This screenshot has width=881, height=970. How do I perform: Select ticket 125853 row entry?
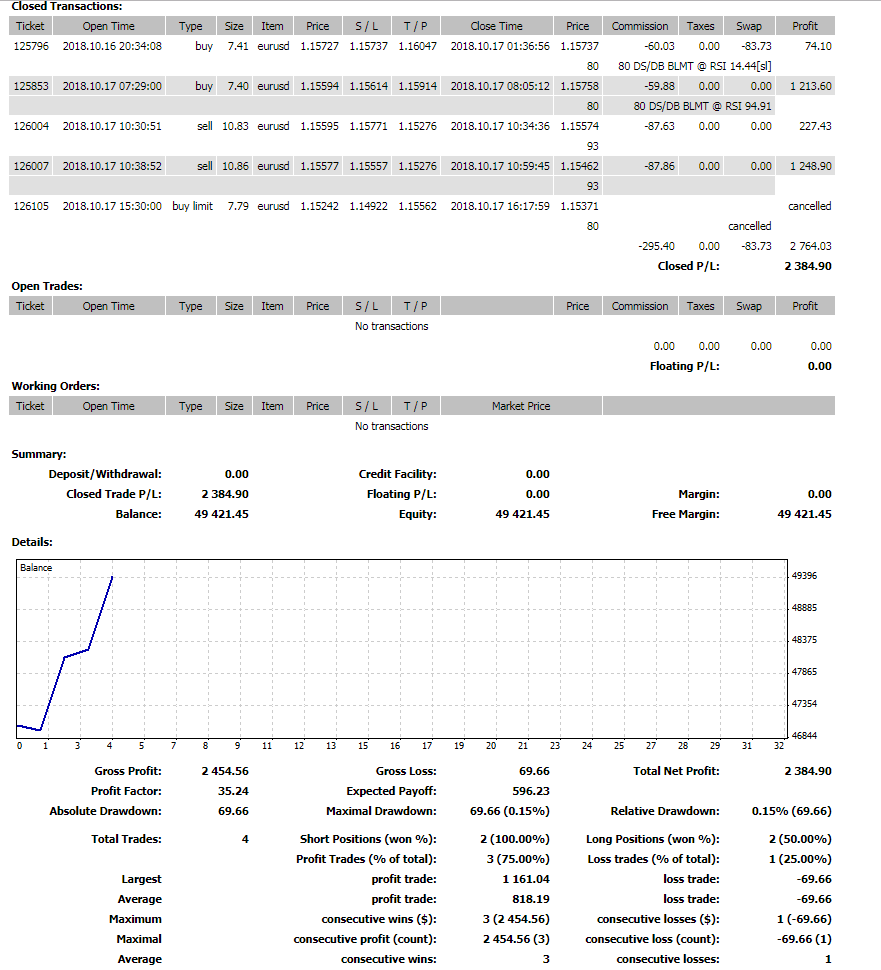tap(30, 86)
